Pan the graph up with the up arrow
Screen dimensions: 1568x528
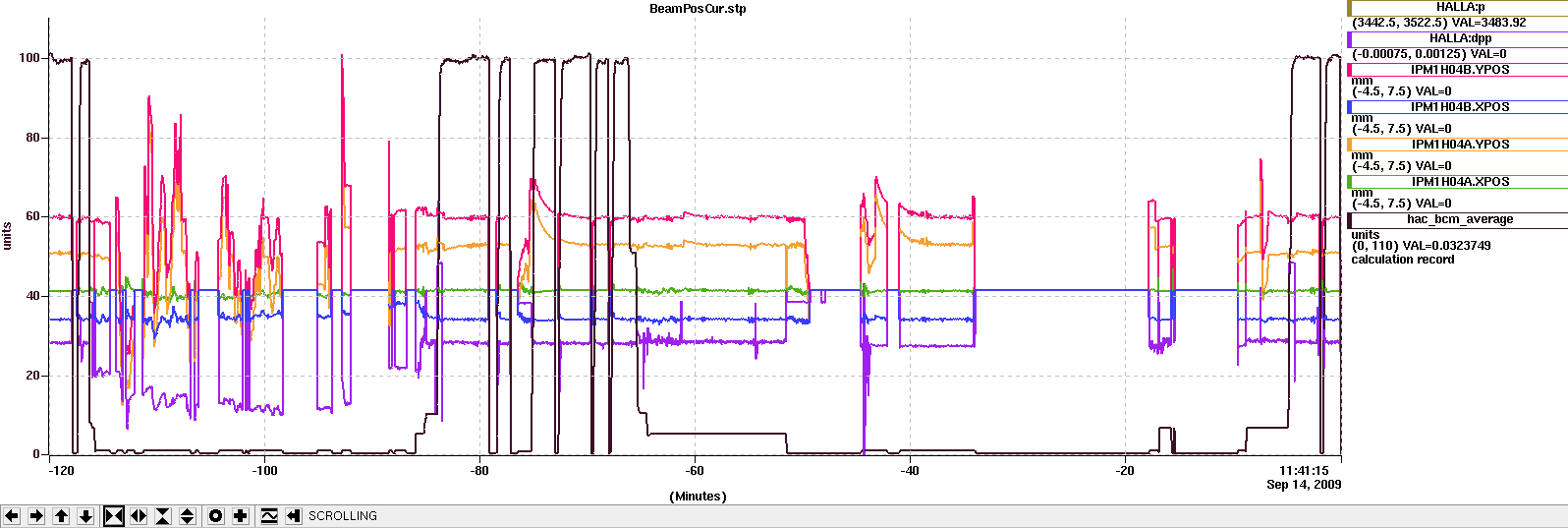61,516
